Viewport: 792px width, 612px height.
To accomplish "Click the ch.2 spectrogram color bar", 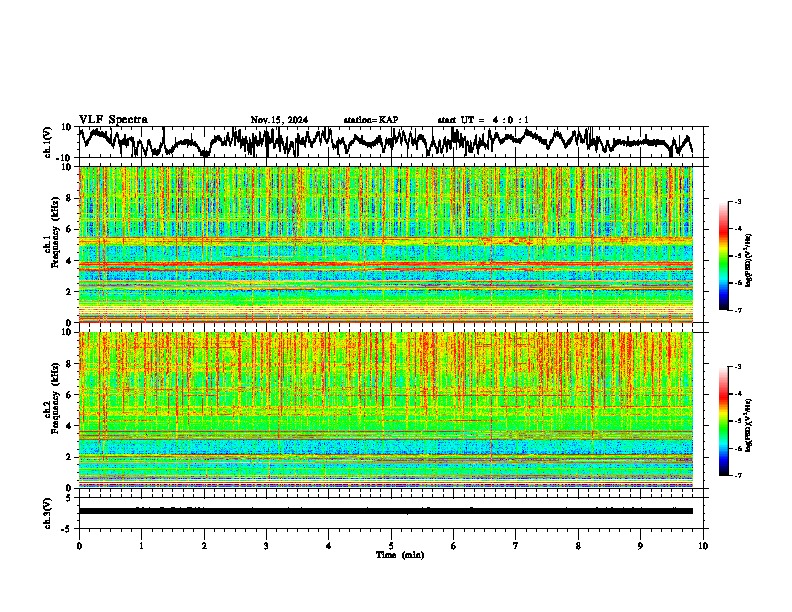I will 723,421.
